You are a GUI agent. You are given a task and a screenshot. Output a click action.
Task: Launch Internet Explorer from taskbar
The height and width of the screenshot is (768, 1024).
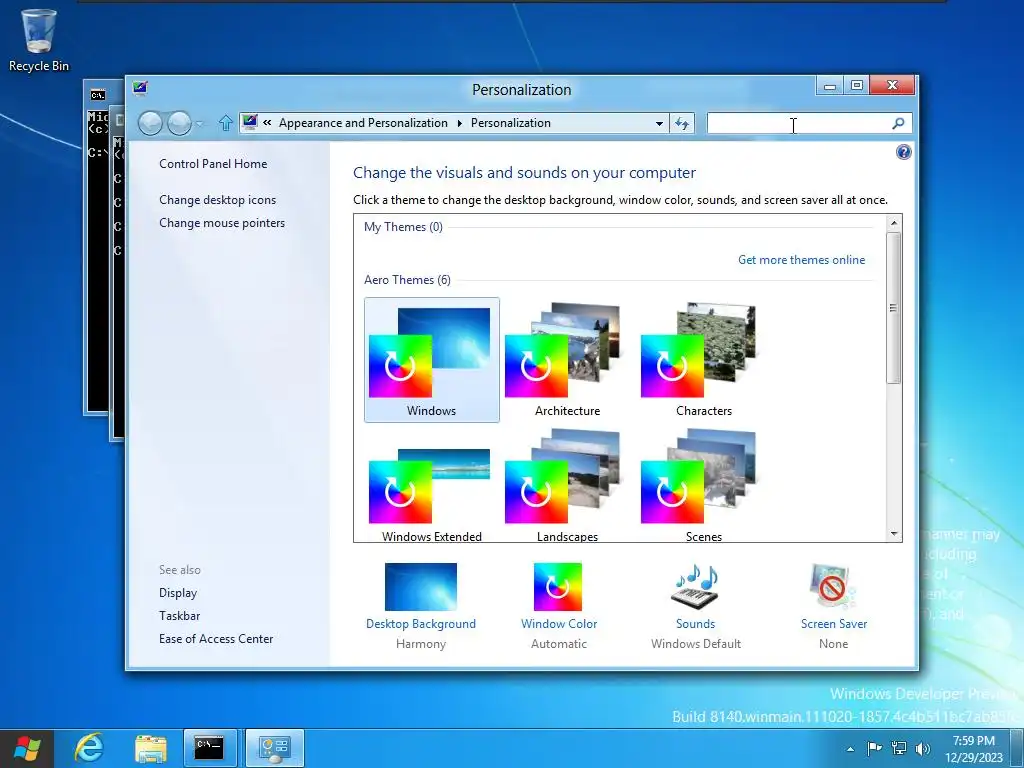[88, 748]
